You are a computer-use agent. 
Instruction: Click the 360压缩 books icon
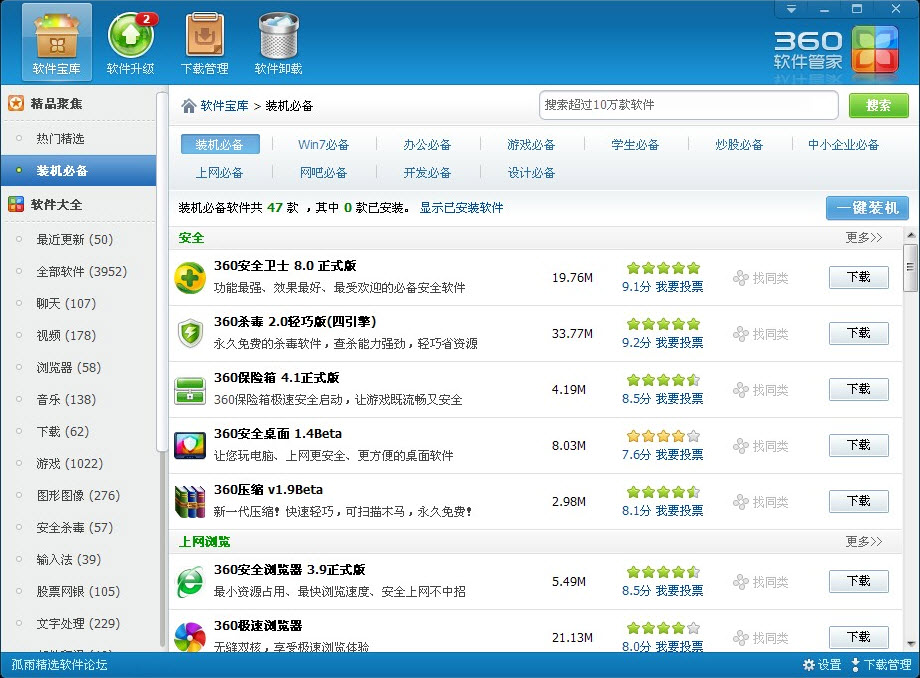[190, 501]
